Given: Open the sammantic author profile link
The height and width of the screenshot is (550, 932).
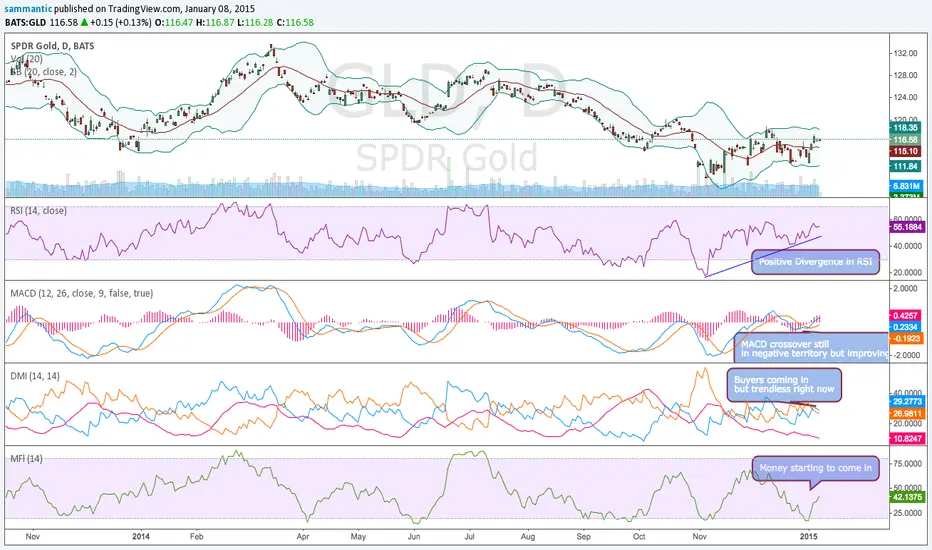Looking at the screenshot, I should click(x=27, y=9).
